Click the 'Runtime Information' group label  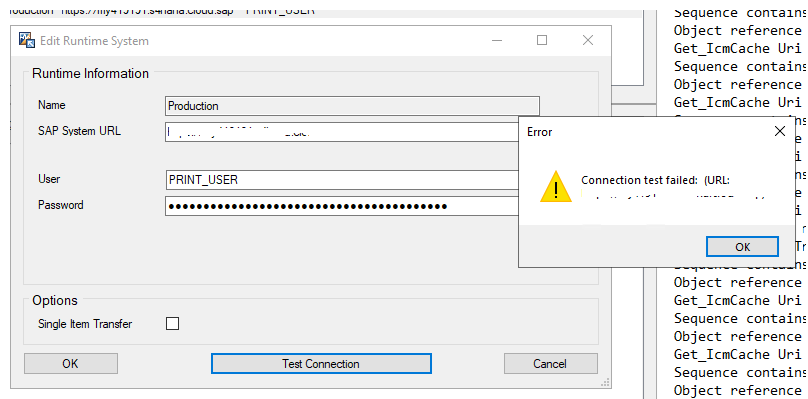[x=90, y=74]
